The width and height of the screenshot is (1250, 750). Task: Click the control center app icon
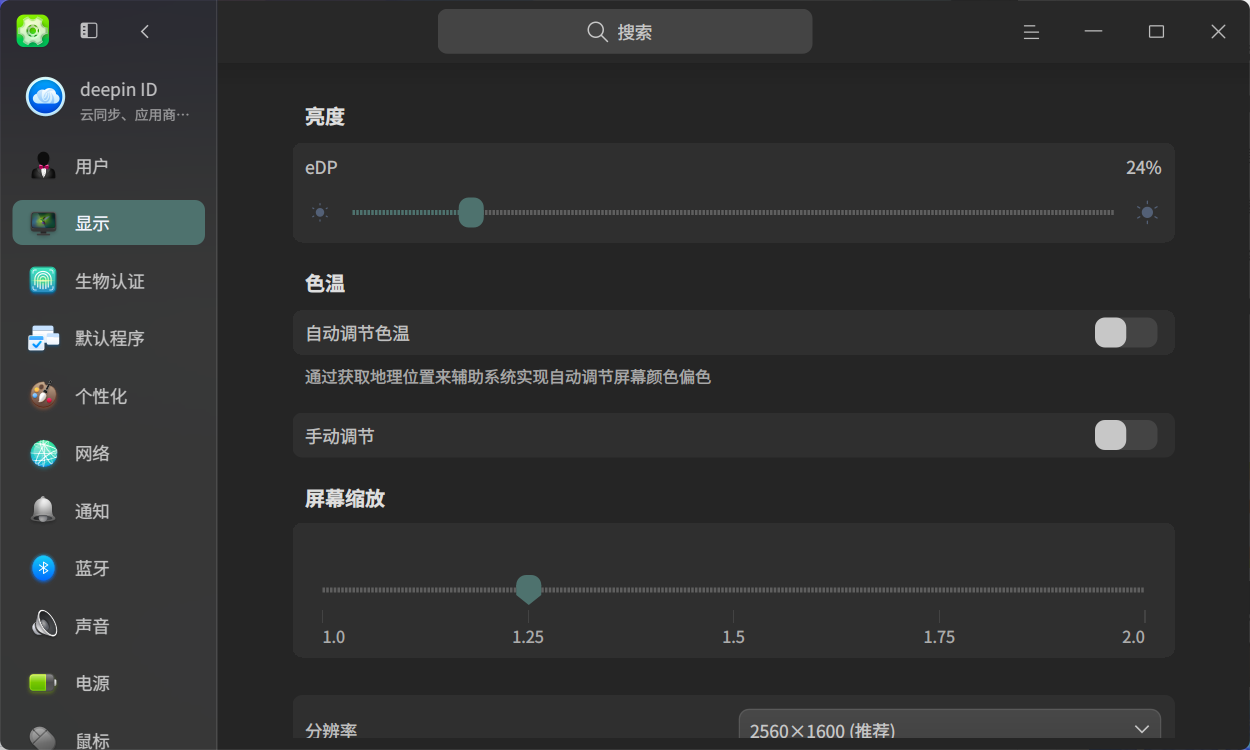point(33,31)
